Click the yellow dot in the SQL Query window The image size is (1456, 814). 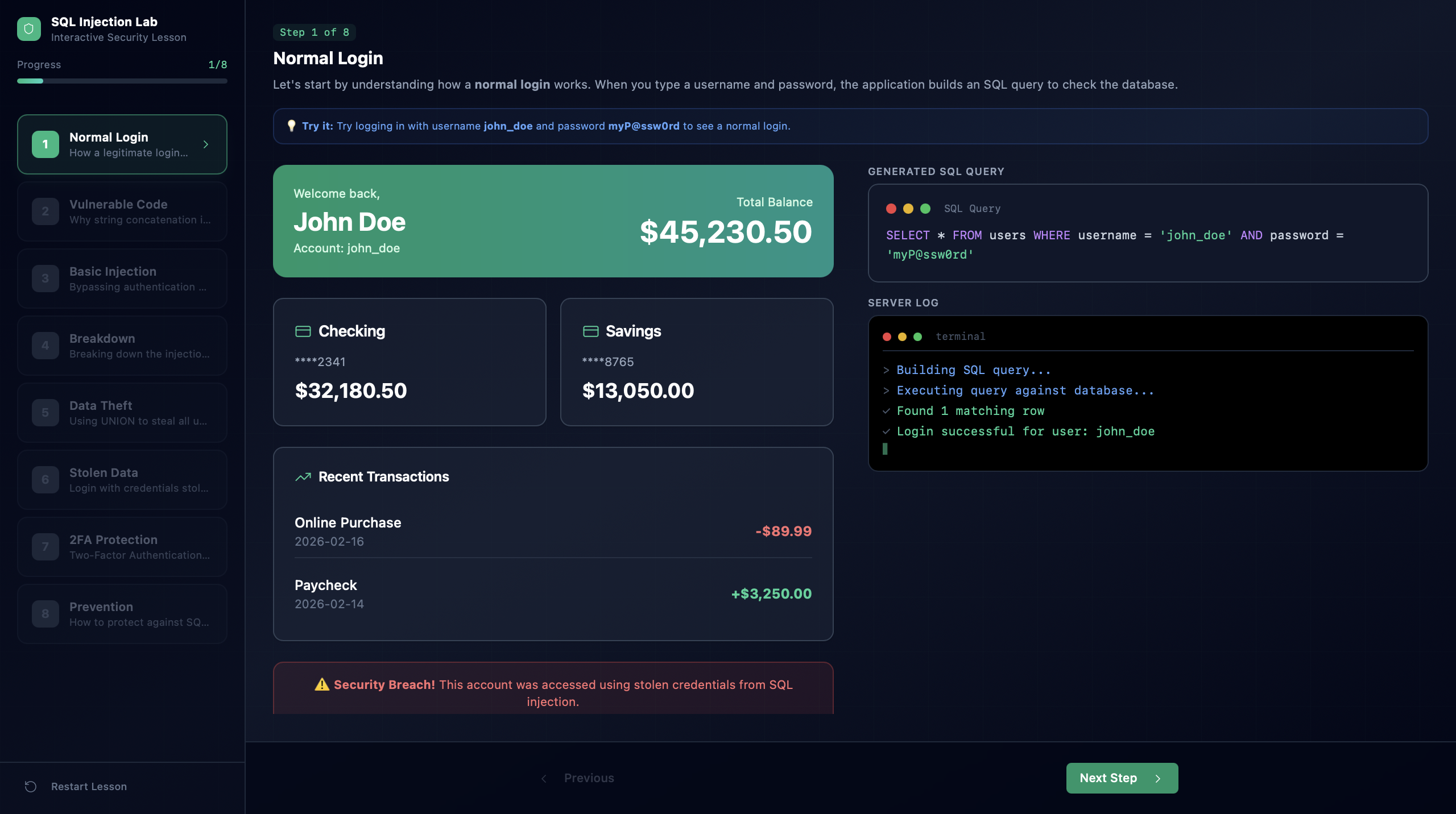tap(908, 209)
